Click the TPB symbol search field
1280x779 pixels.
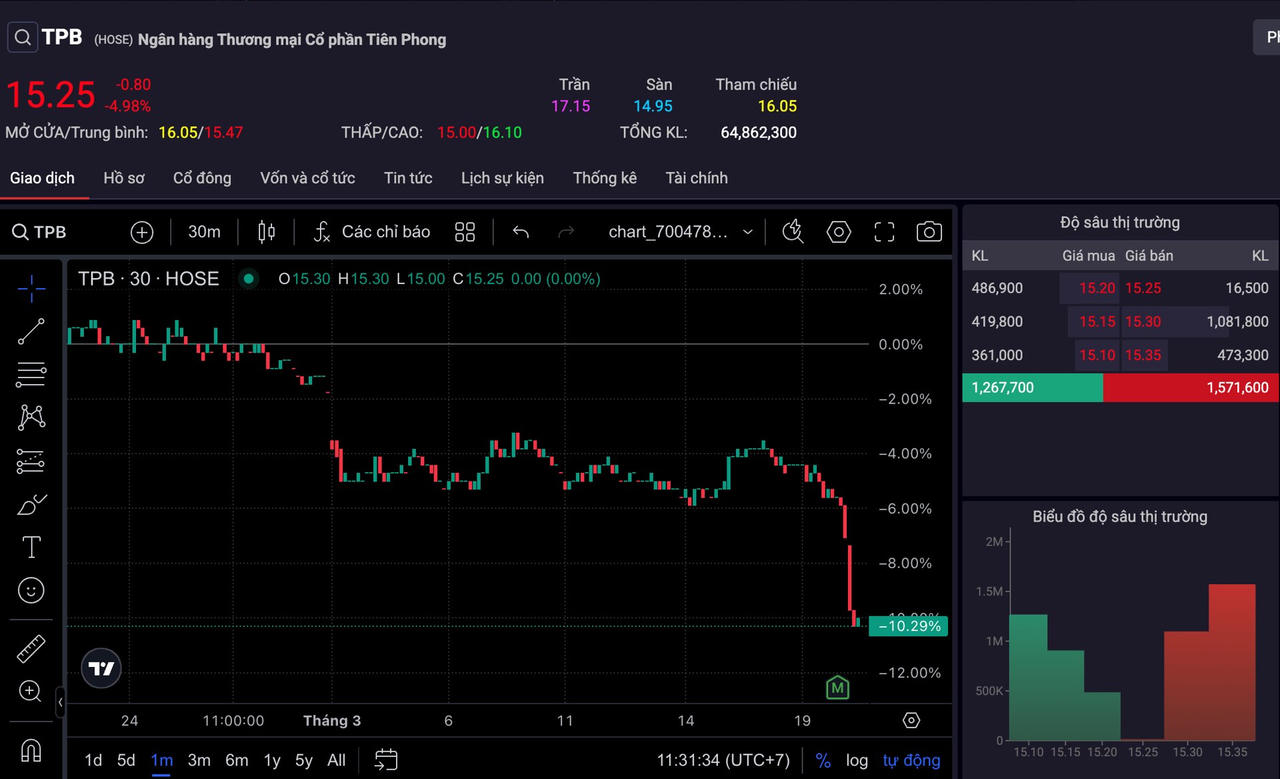[x=40, y=232]
